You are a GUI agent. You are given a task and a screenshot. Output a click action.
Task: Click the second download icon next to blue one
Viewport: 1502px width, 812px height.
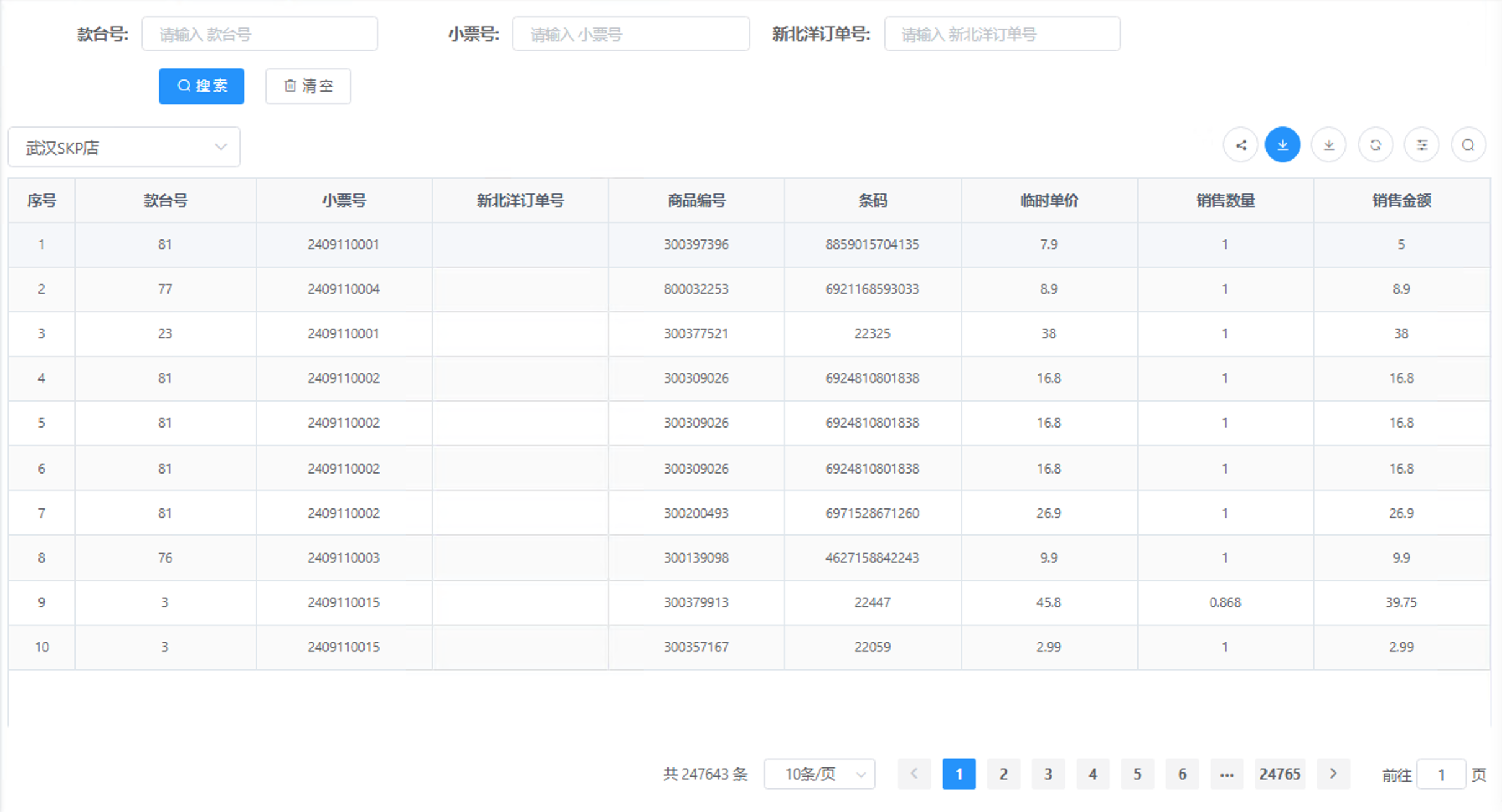click(1329, 144)
